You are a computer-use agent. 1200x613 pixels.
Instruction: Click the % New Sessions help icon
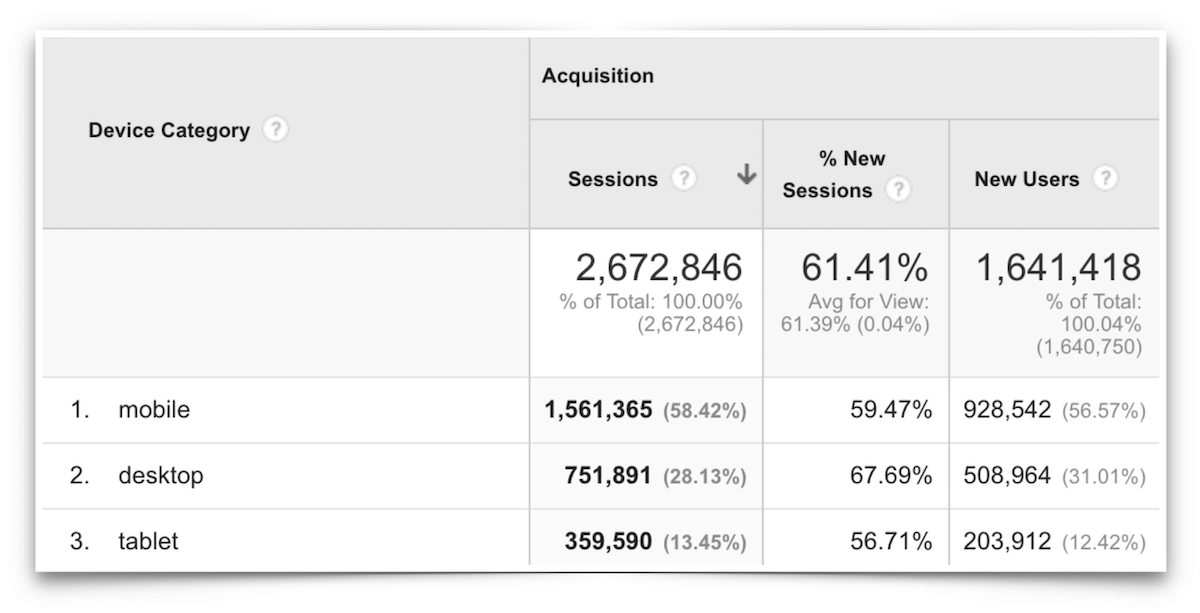(x=899, y=190)
